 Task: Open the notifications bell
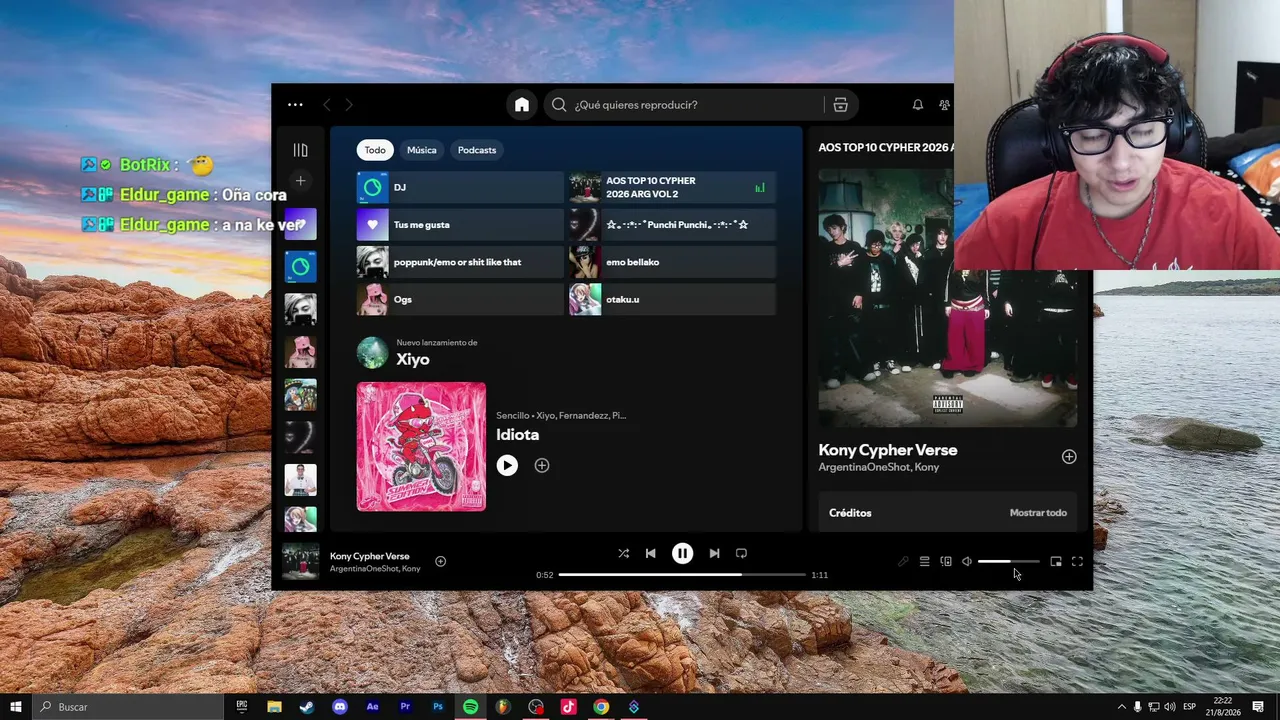click(917, 105)
